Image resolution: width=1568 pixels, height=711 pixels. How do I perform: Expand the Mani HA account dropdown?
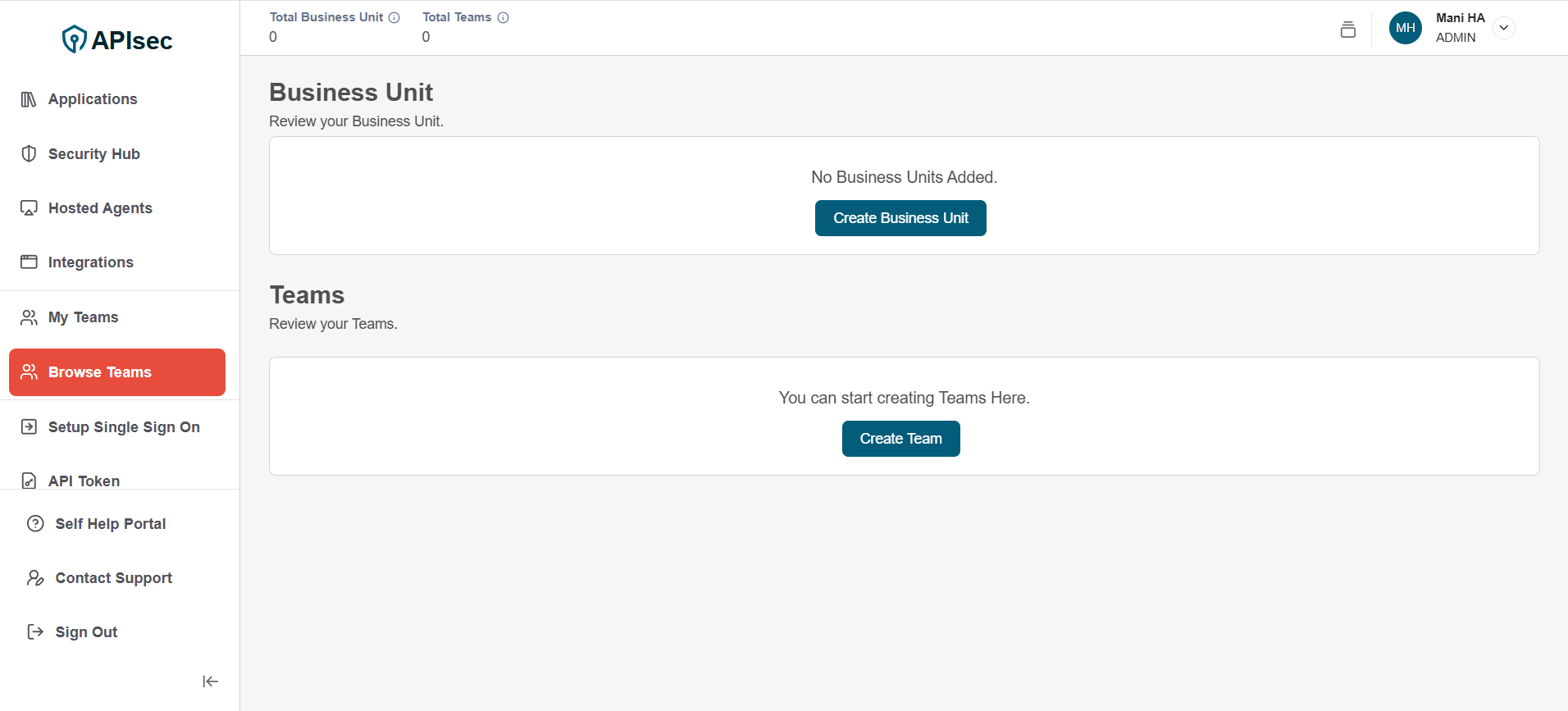tap(1503, 28)
